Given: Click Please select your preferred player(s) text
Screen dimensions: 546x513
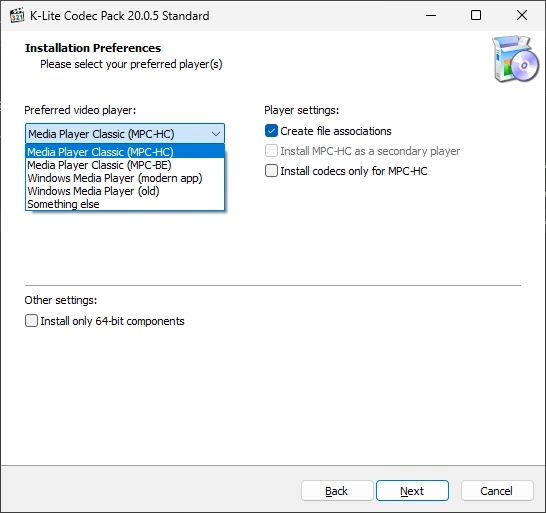Looking at the screenshot, I should tap(131, 64).
